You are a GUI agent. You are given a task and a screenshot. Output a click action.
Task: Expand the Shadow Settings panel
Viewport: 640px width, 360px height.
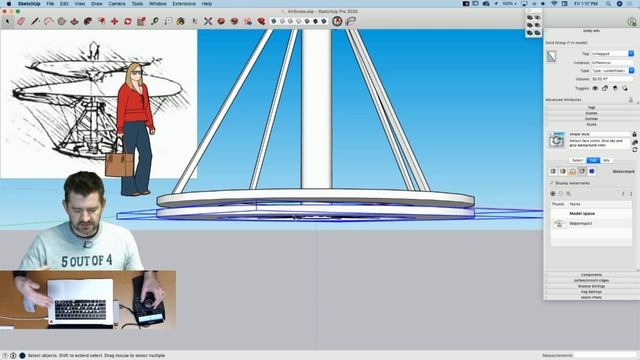click(591, 286)
